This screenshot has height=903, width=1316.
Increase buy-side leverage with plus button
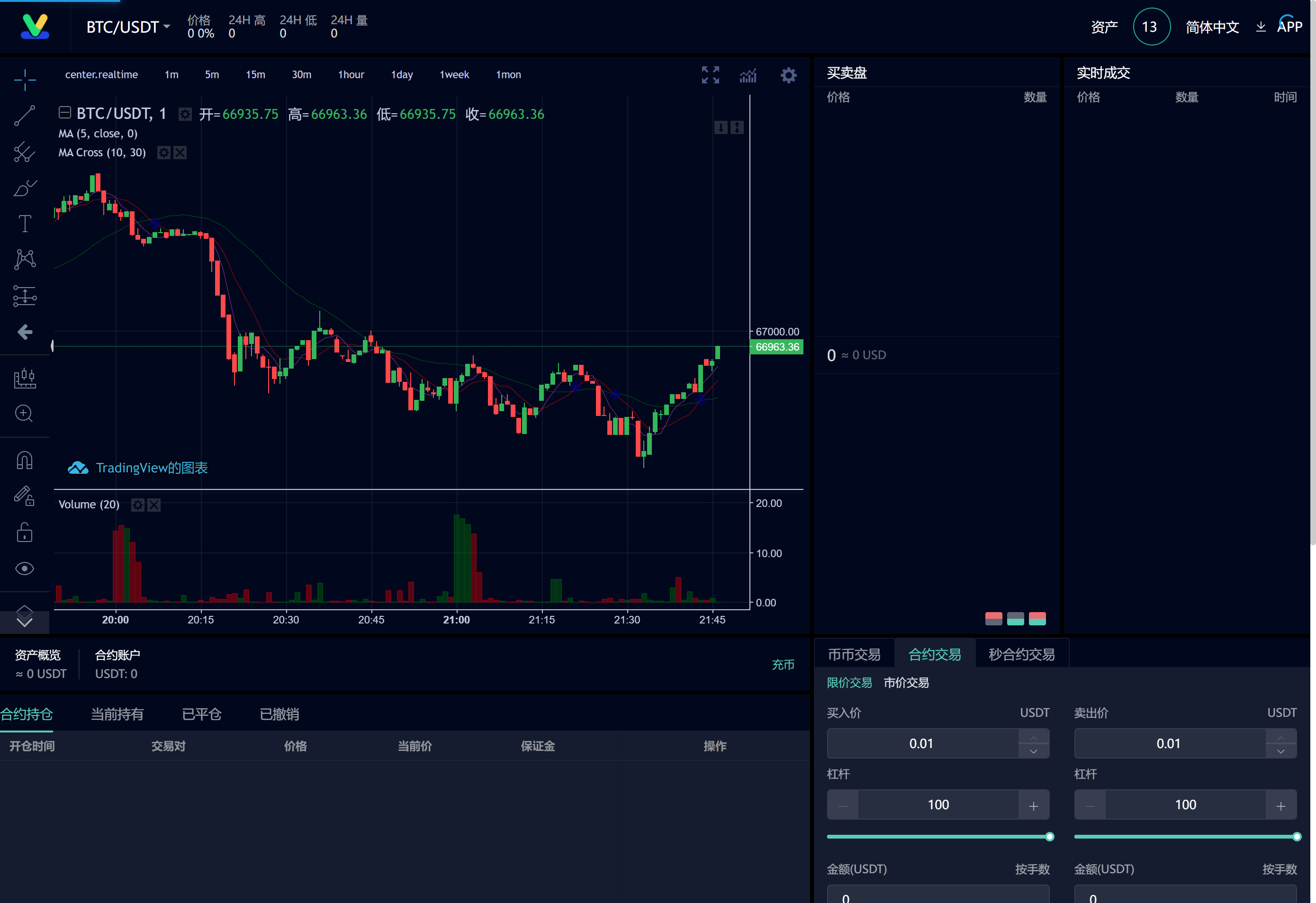click(1034, 804)
